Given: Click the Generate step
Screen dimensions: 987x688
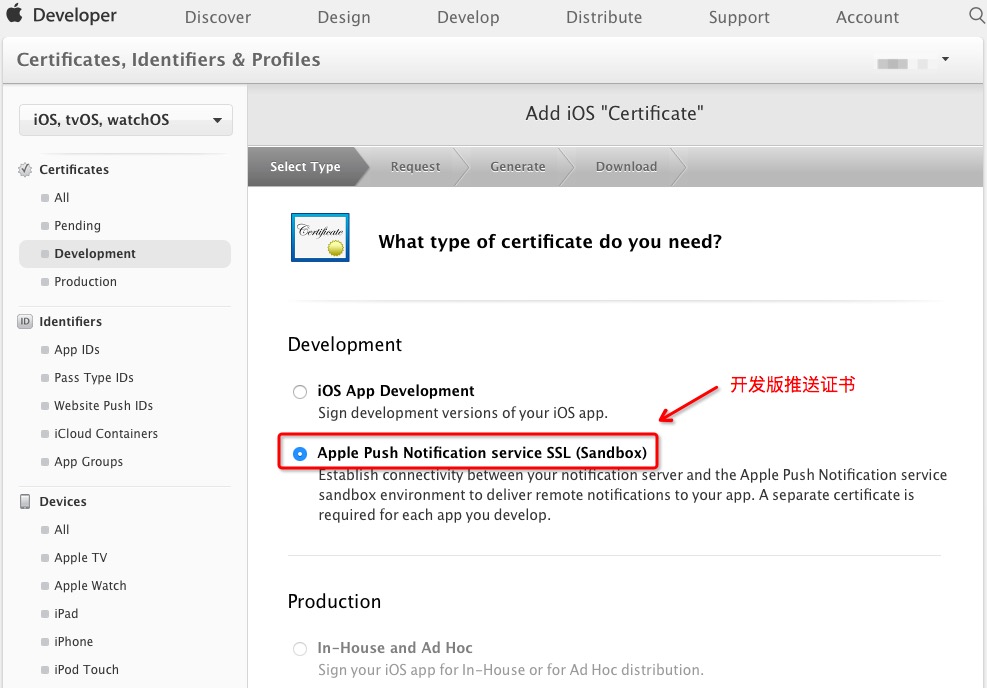Looking at the screenshot, I should pos(518,167).
